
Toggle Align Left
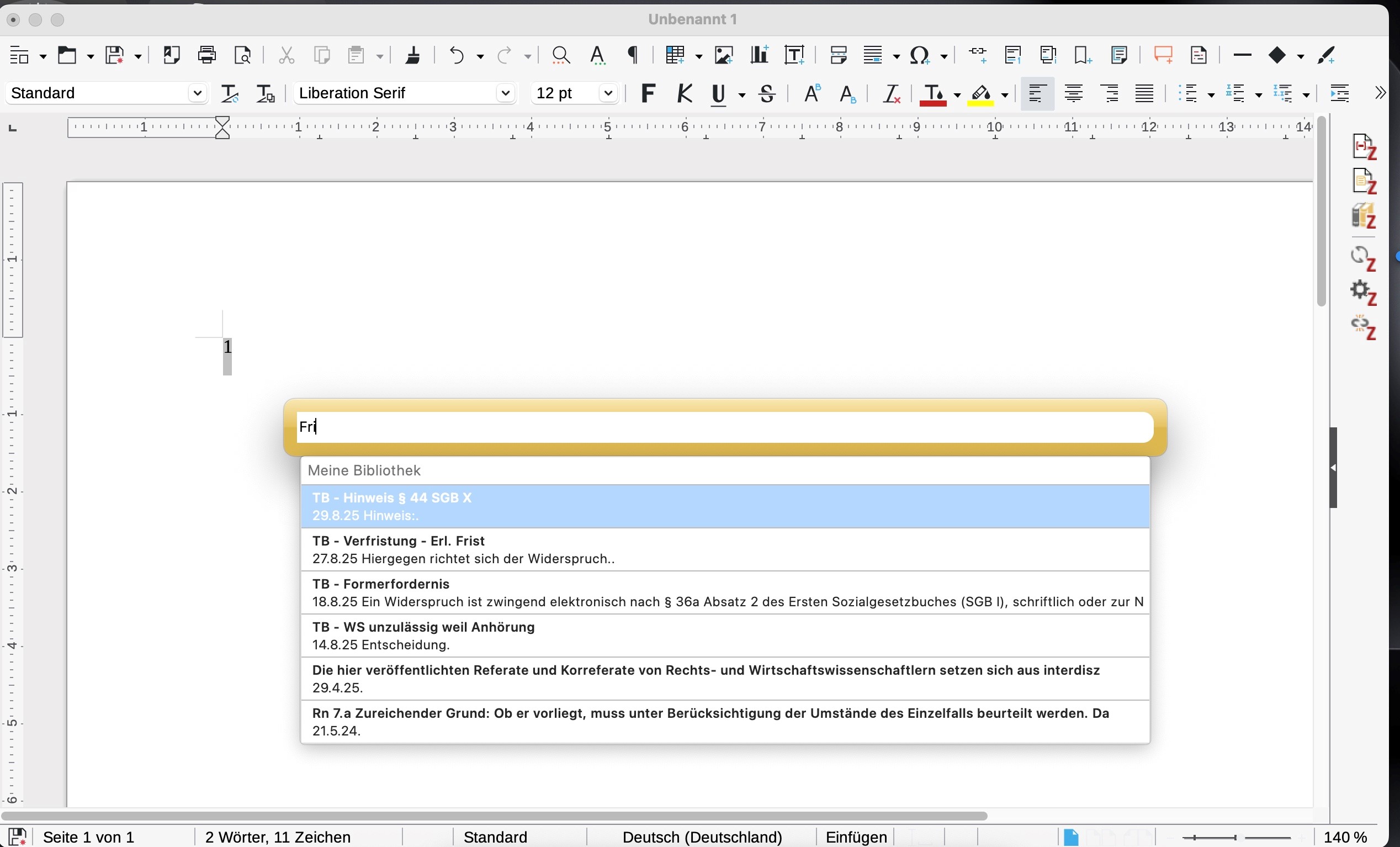(x=1037, y=93)
